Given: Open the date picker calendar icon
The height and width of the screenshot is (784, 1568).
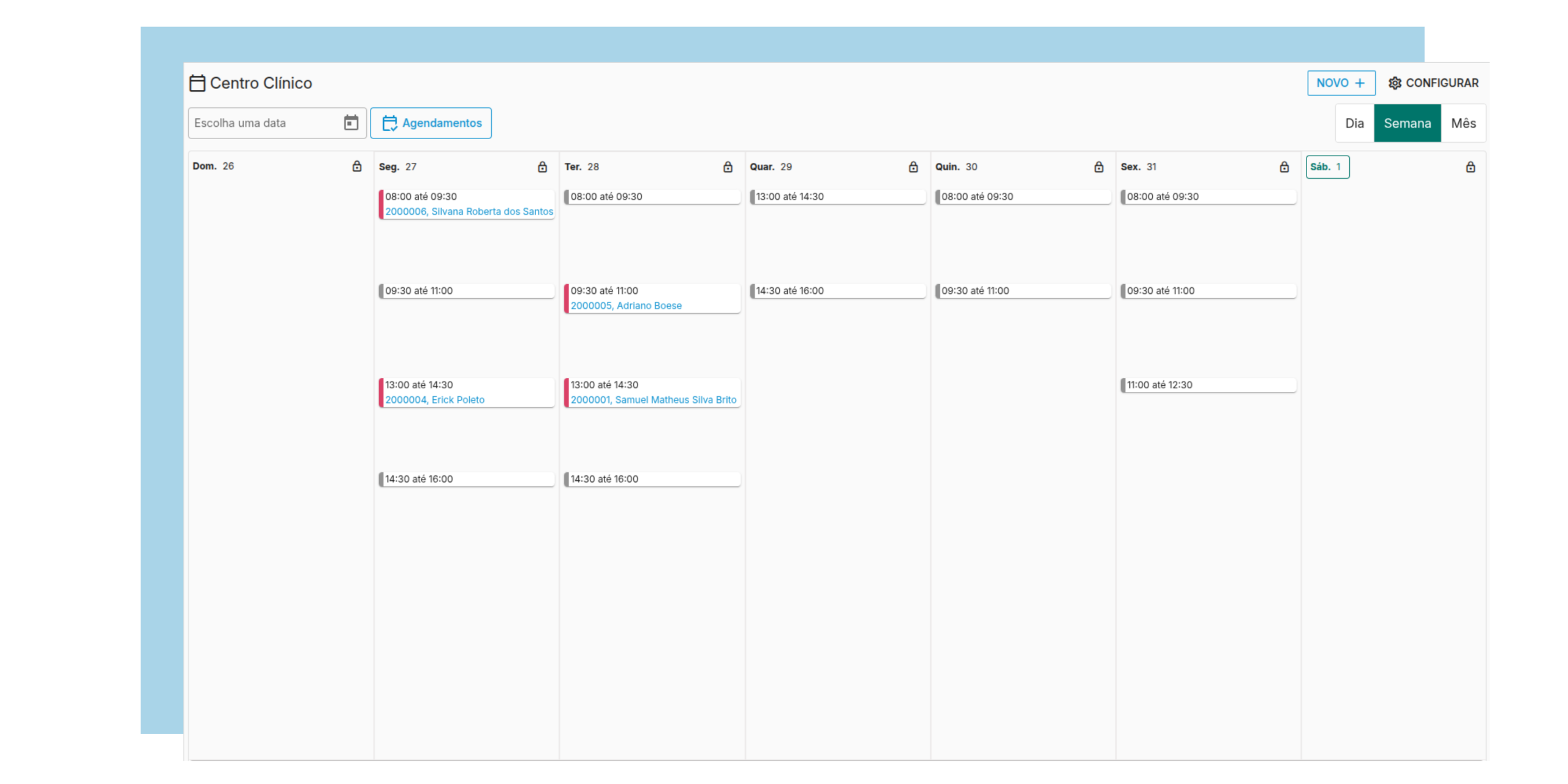Looking at the screenshot, I should point(351,123).
